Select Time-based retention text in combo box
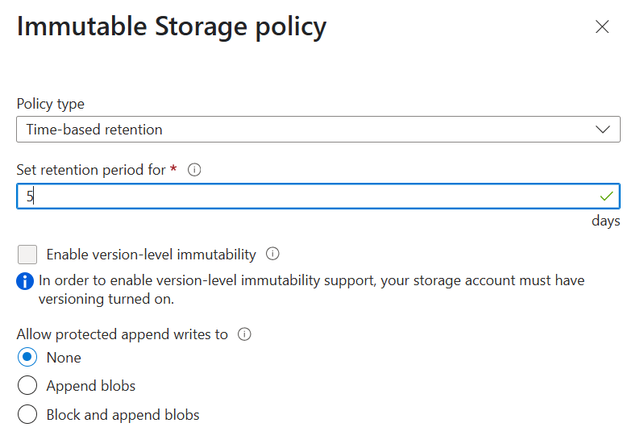The height and width of the screenshot is (443, 640). pos(94,129)
